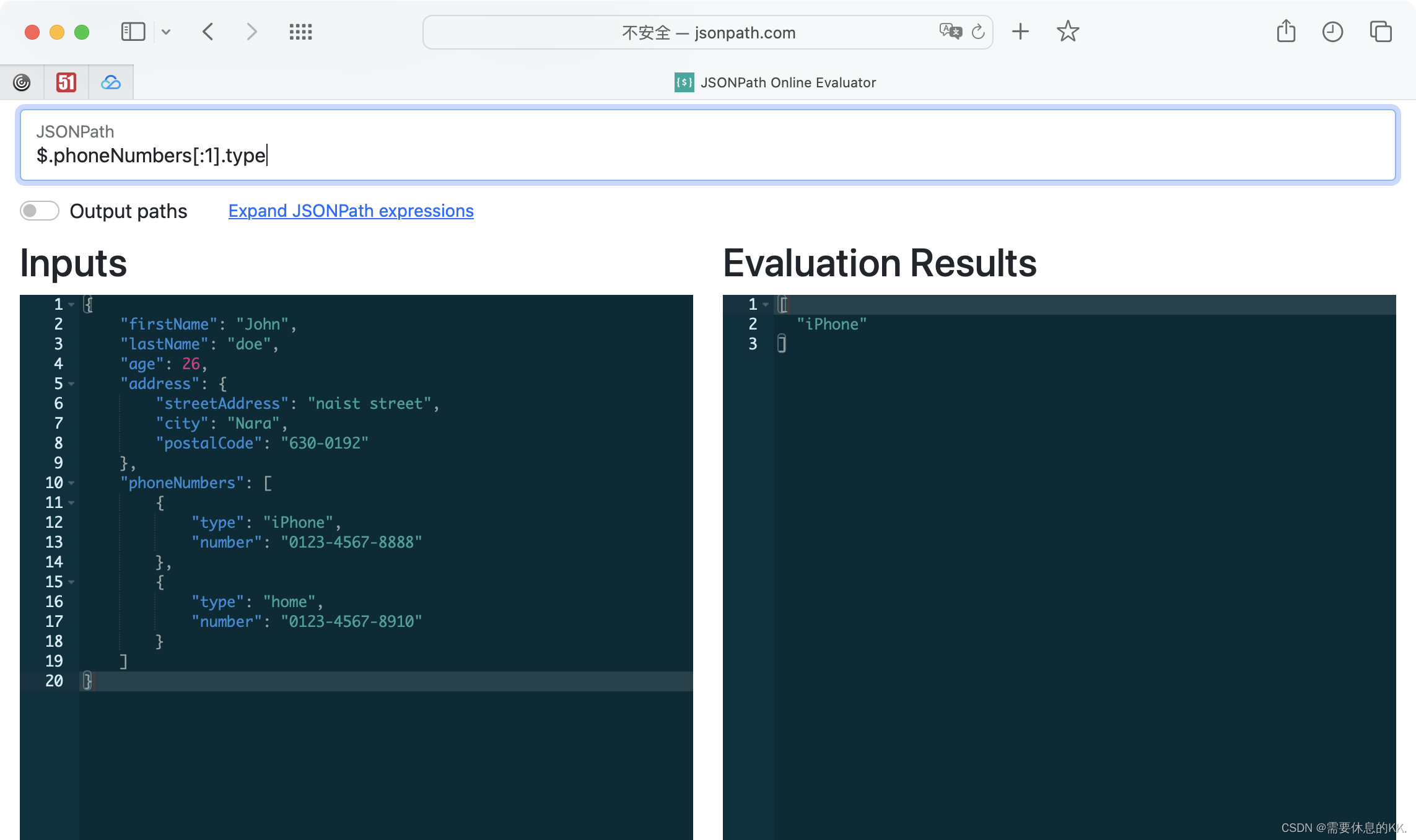
Task: Collapse the phoneNumbers array fold arrow
Action: click(x=72, y=483)
